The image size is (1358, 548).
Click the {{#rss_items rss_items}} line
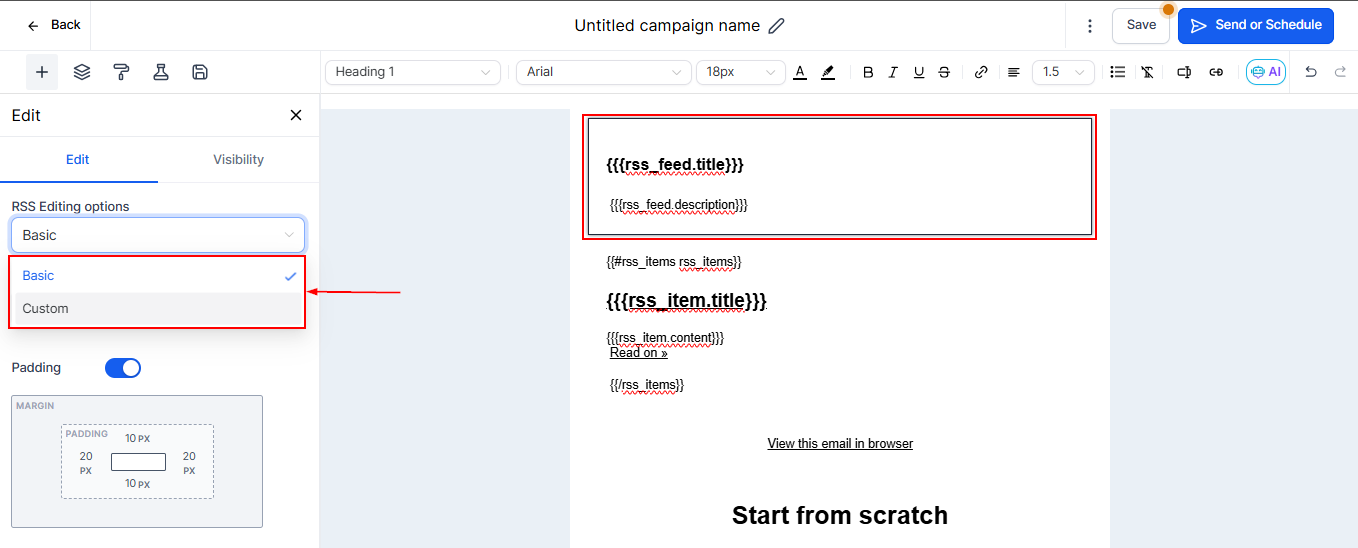pos(673,262)
